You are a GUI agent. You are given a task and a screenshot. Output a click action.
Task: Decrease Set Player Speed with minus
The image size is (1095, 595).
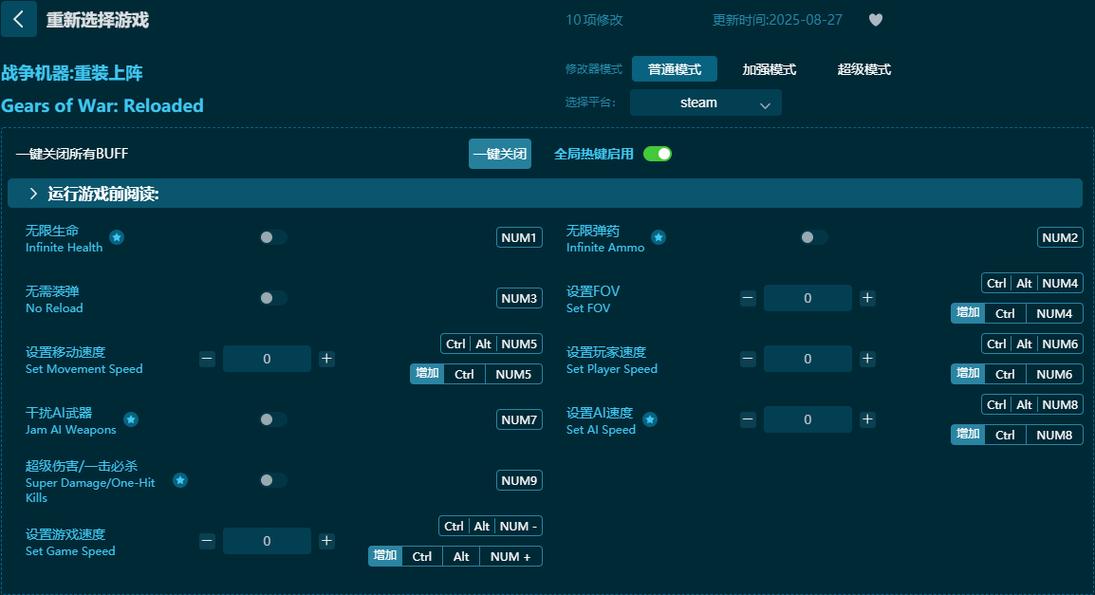tap(747, 359)
